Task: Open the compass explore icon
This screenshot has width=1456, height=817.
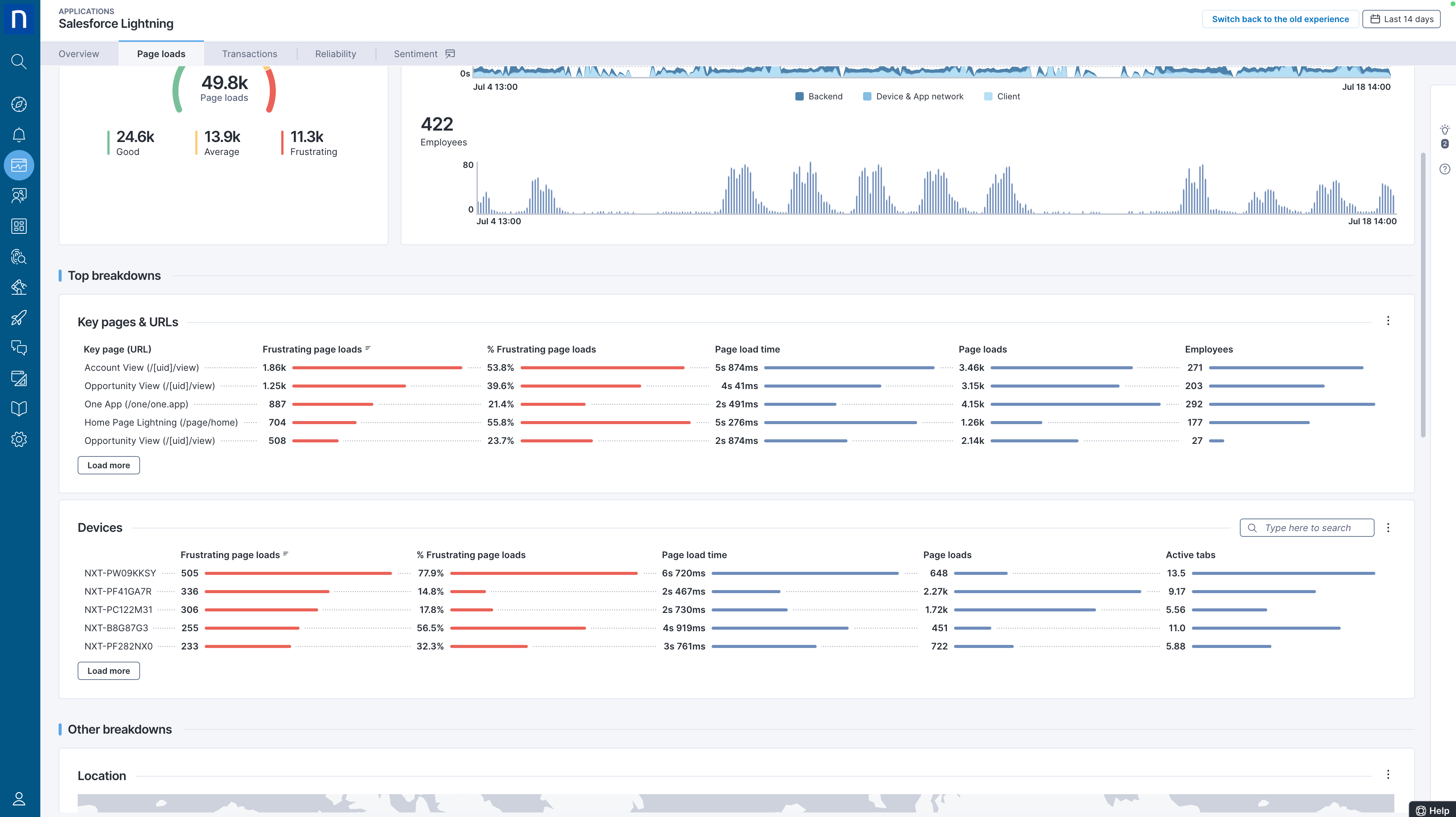Action: pos(19,104)
